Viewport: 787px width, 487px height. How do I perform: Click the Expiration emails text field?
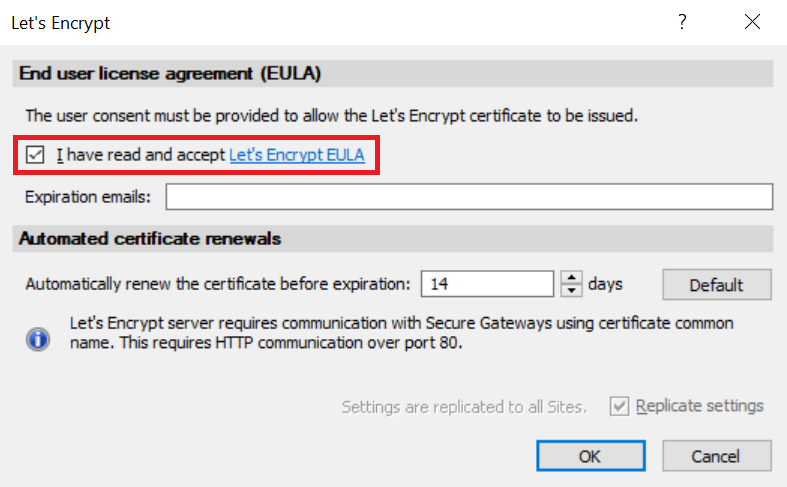(469, 197)
